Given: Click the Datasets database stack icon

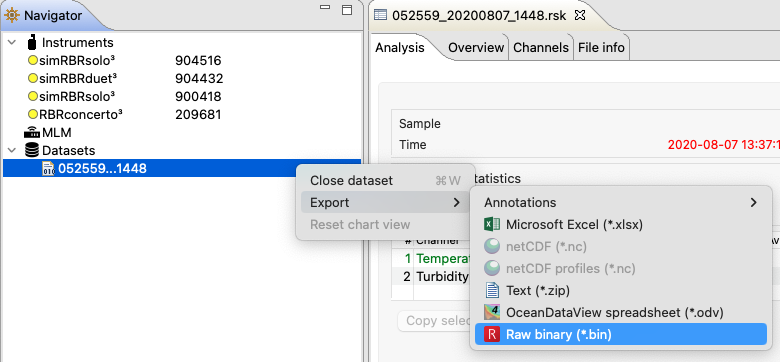Looking at the screenshot, I should click(x=32, y=150).
